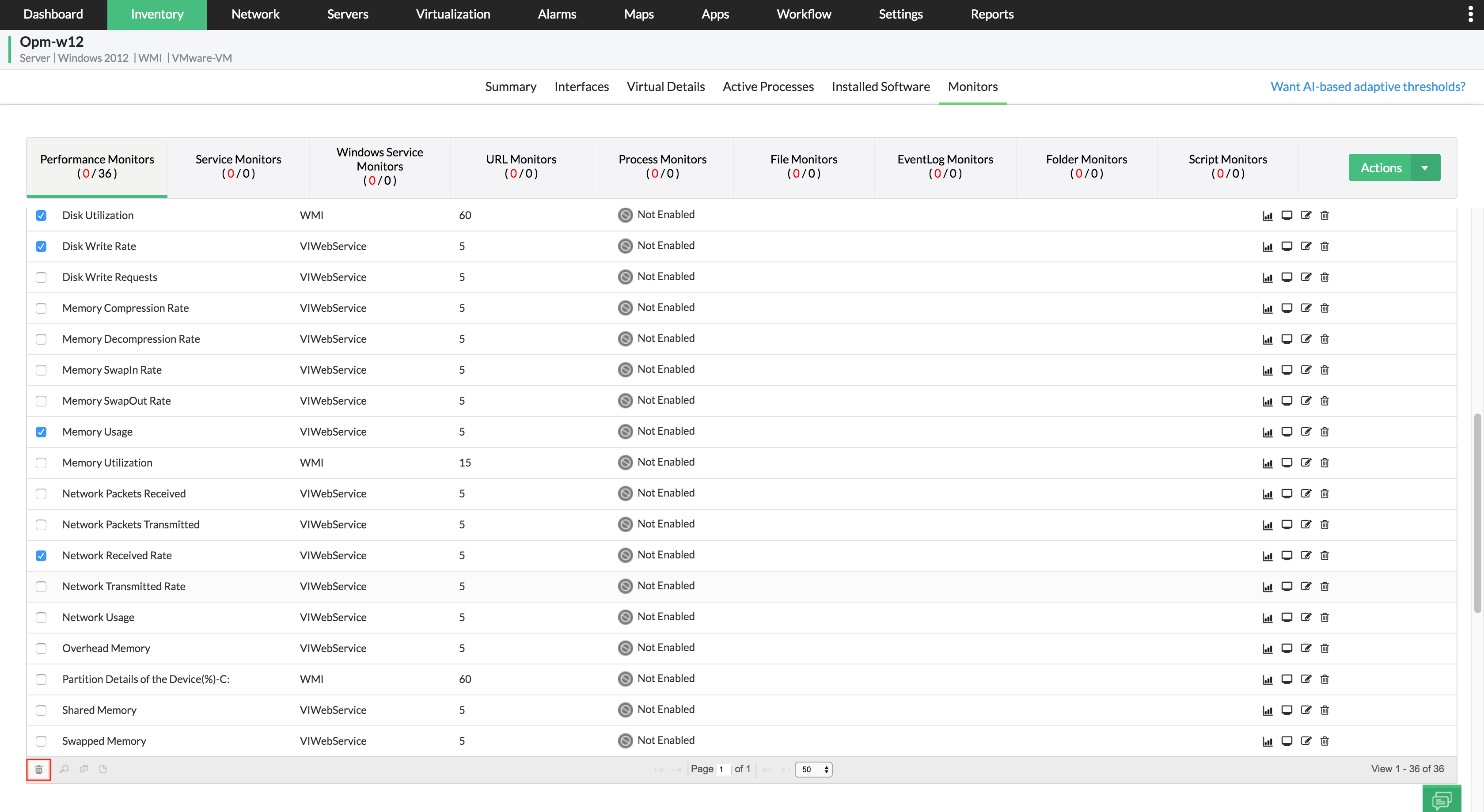1484x812 pixels.
Task: Edit the Swapped Memory monitor
Action: (x=1306, y=741)
